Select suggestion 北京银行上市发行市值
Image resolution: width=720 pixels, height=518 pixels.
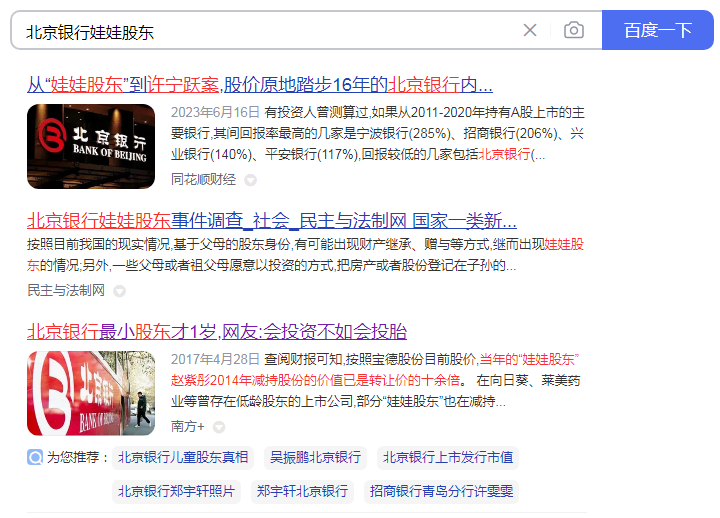pyautogui.click(x=448, y=458)
